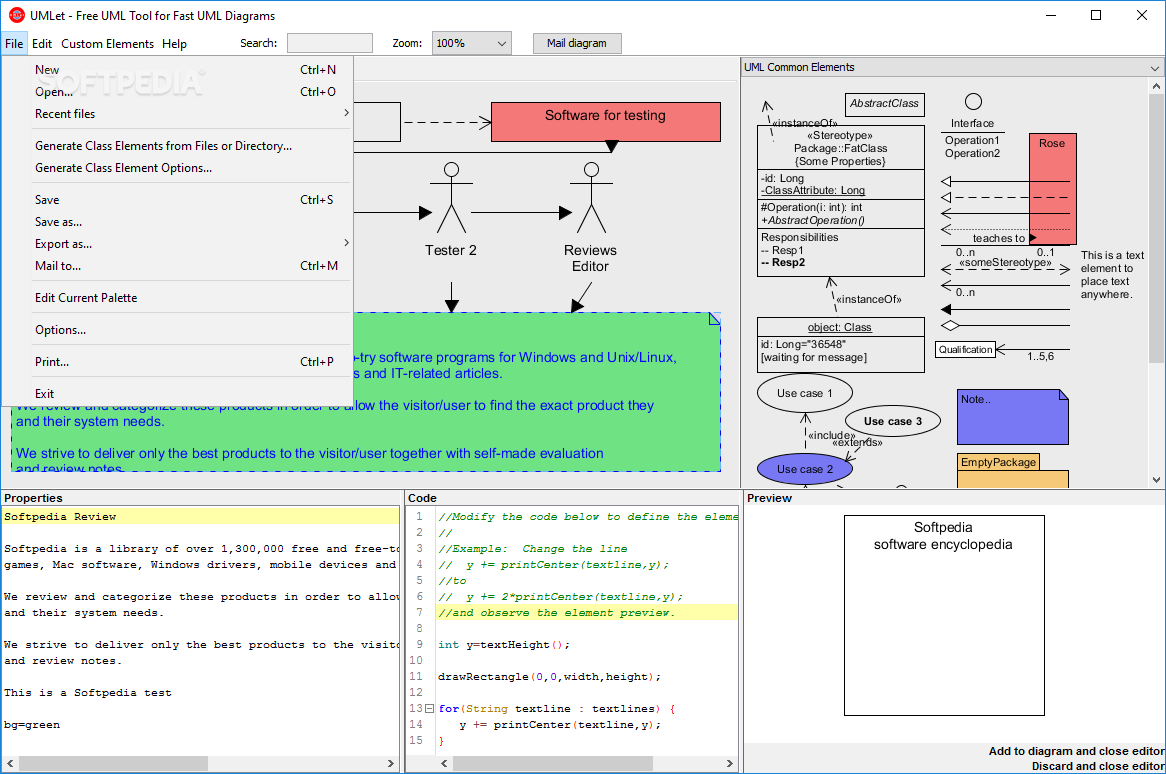This screenshot has height=774, width=1166.
Task: Select the EmptyPackage palette element
Action: [1012, 471]
